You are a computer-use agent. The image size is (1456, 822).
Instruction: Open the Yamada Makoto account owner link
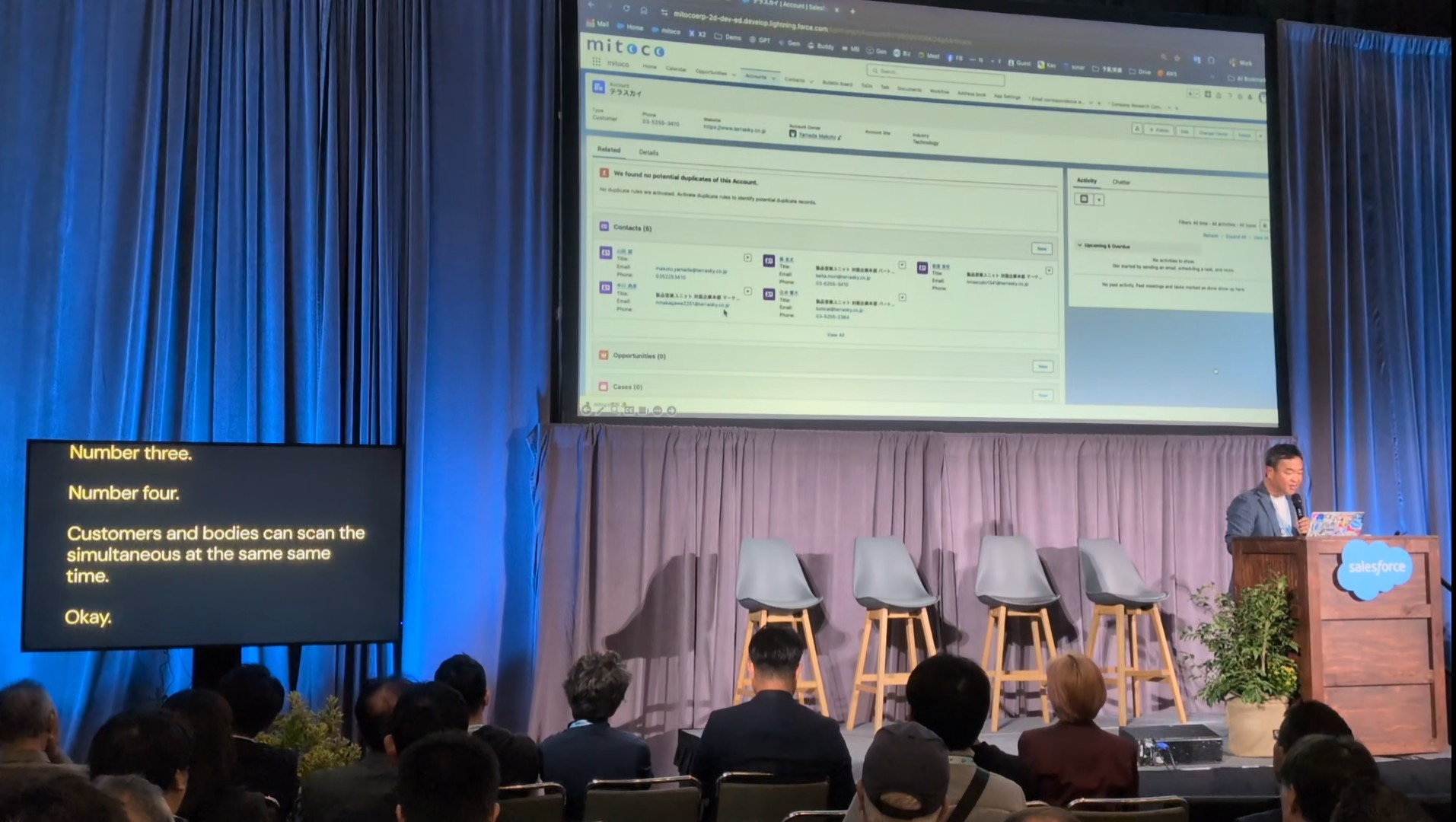click(817, 135)
